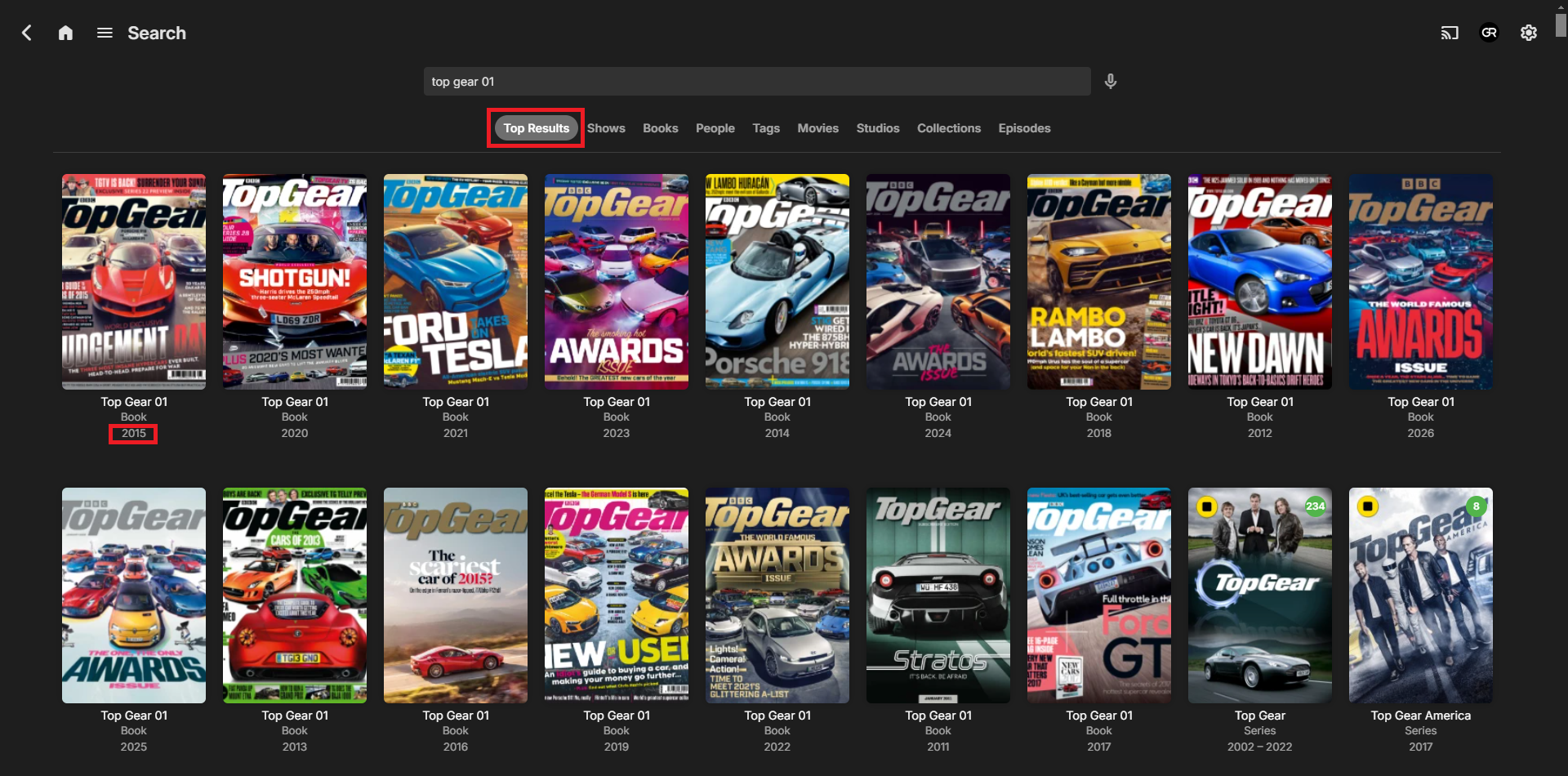This screenshot has width=1568, height=776.
Task: Click the search text field
Action: 756,82
